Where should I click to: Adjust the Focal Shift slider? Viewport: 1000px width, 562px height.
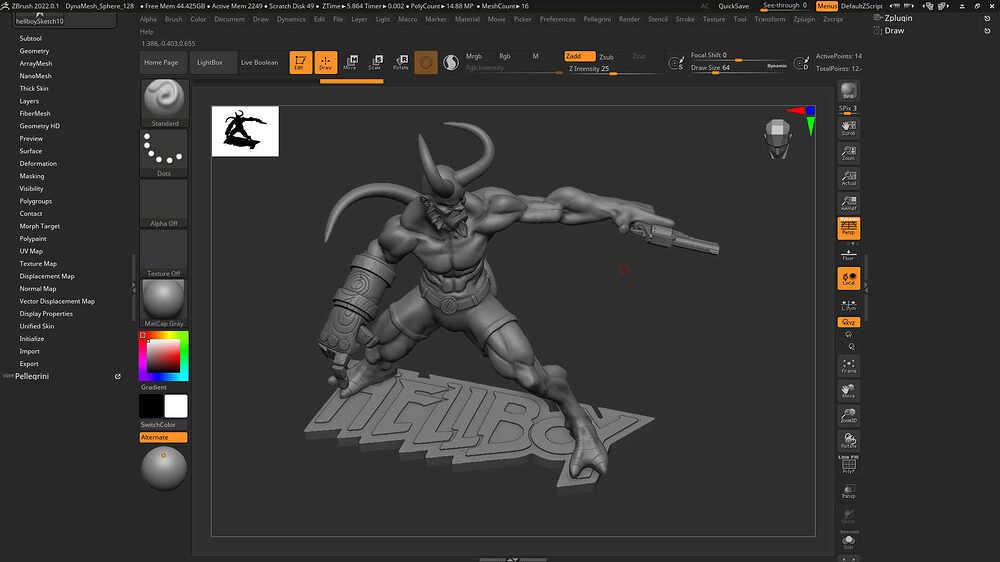(739, 55)
